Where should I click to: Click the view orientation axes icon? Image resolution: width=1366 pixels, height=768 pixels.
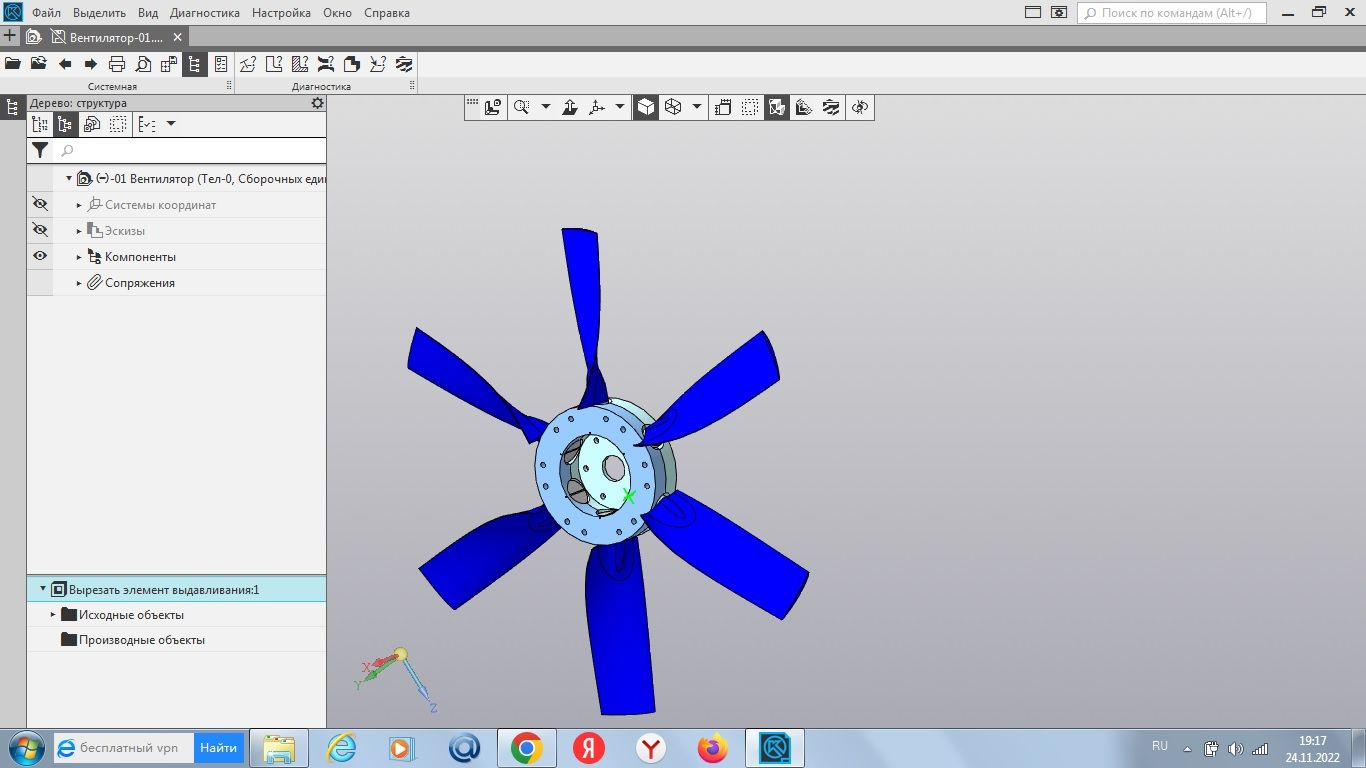598,107
